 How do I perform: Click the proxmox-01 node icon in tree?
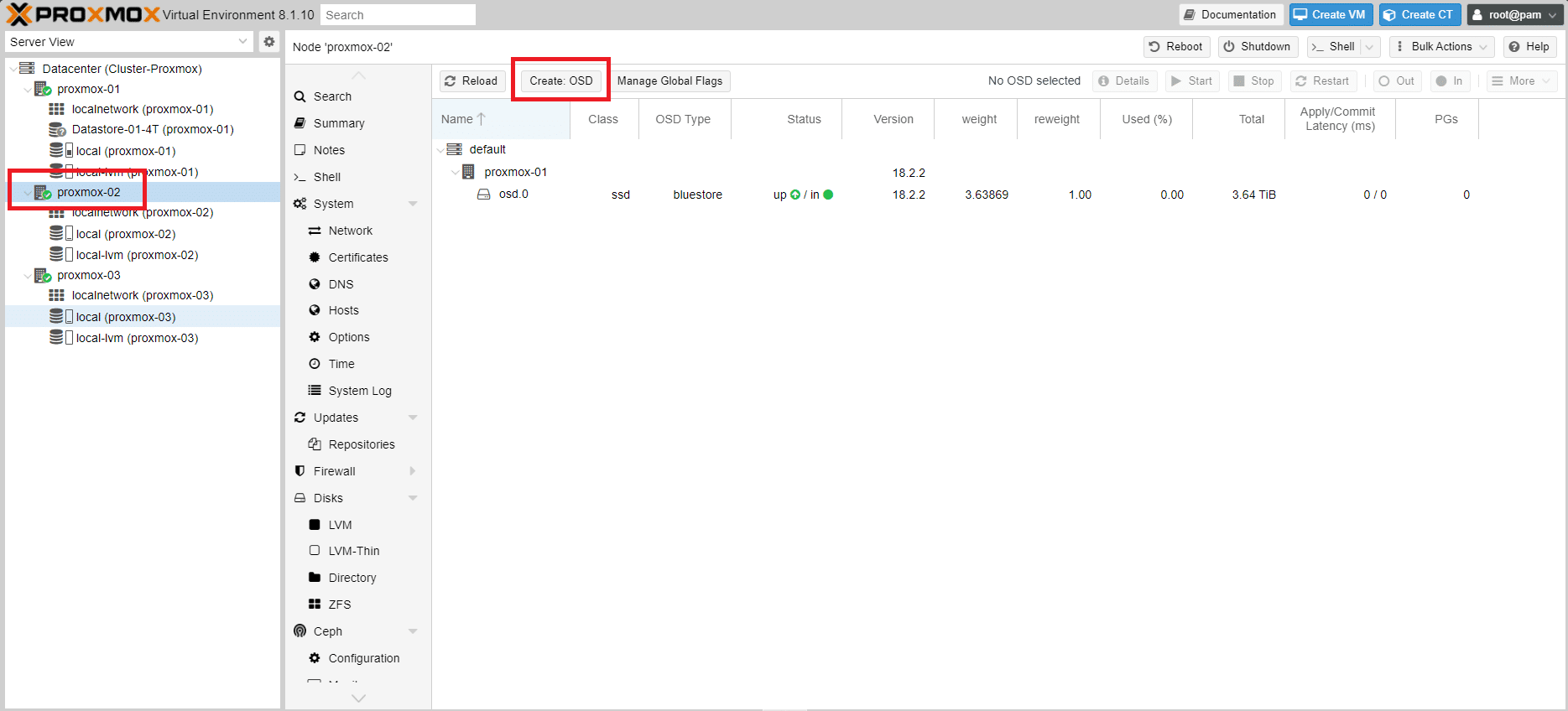coord(43,88)
